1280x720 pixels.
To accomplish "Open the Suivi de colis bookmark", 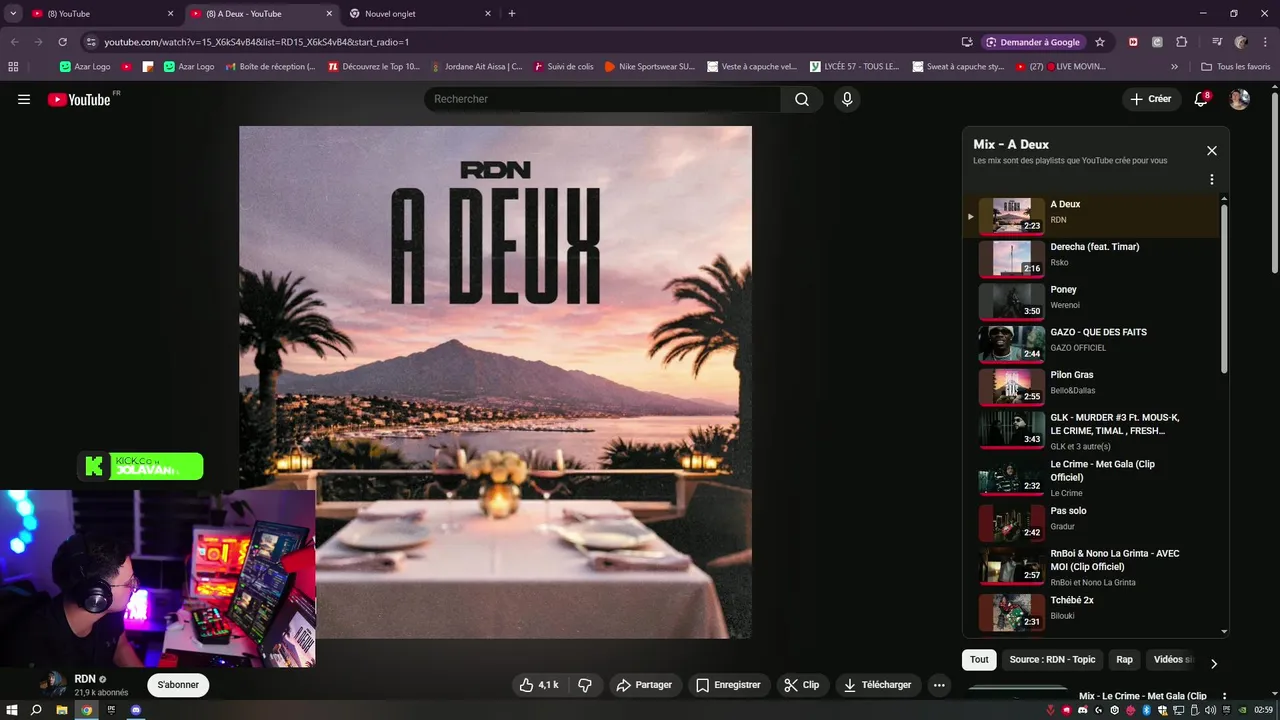I will click(563, 67).
